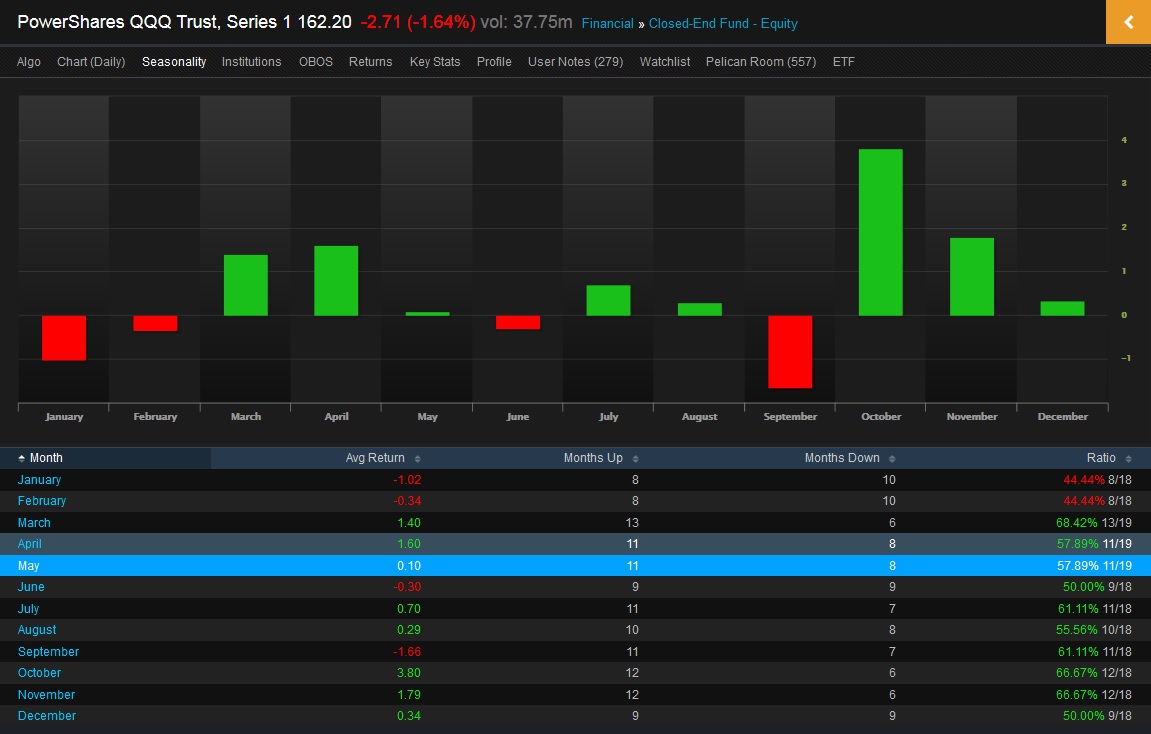Click the orange back arrow button
This screenshot has width=1151, height=734.
coord(1128,22)
